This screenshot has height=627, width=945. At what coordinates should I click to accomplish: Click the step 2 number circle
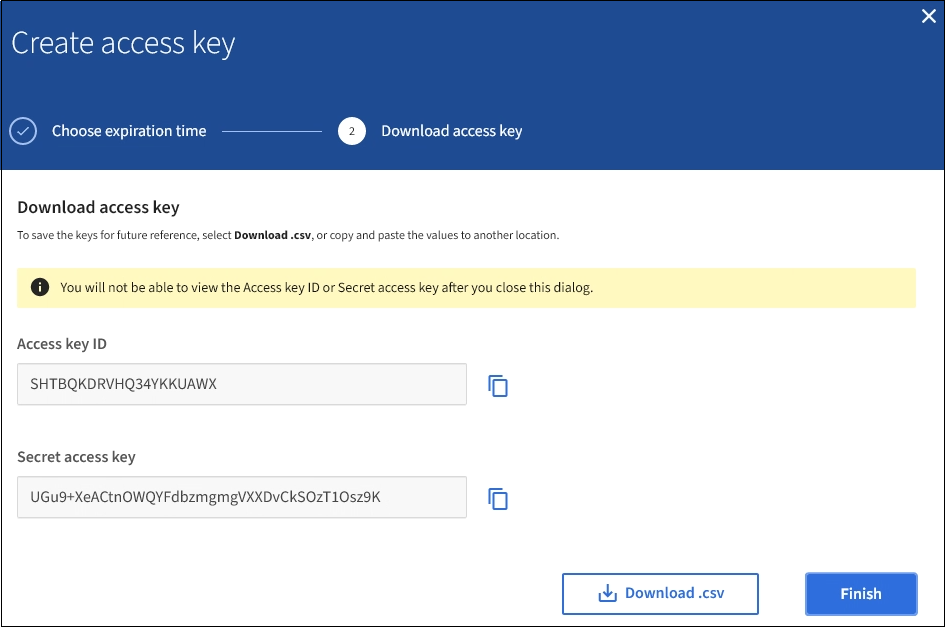click(351, 131)
